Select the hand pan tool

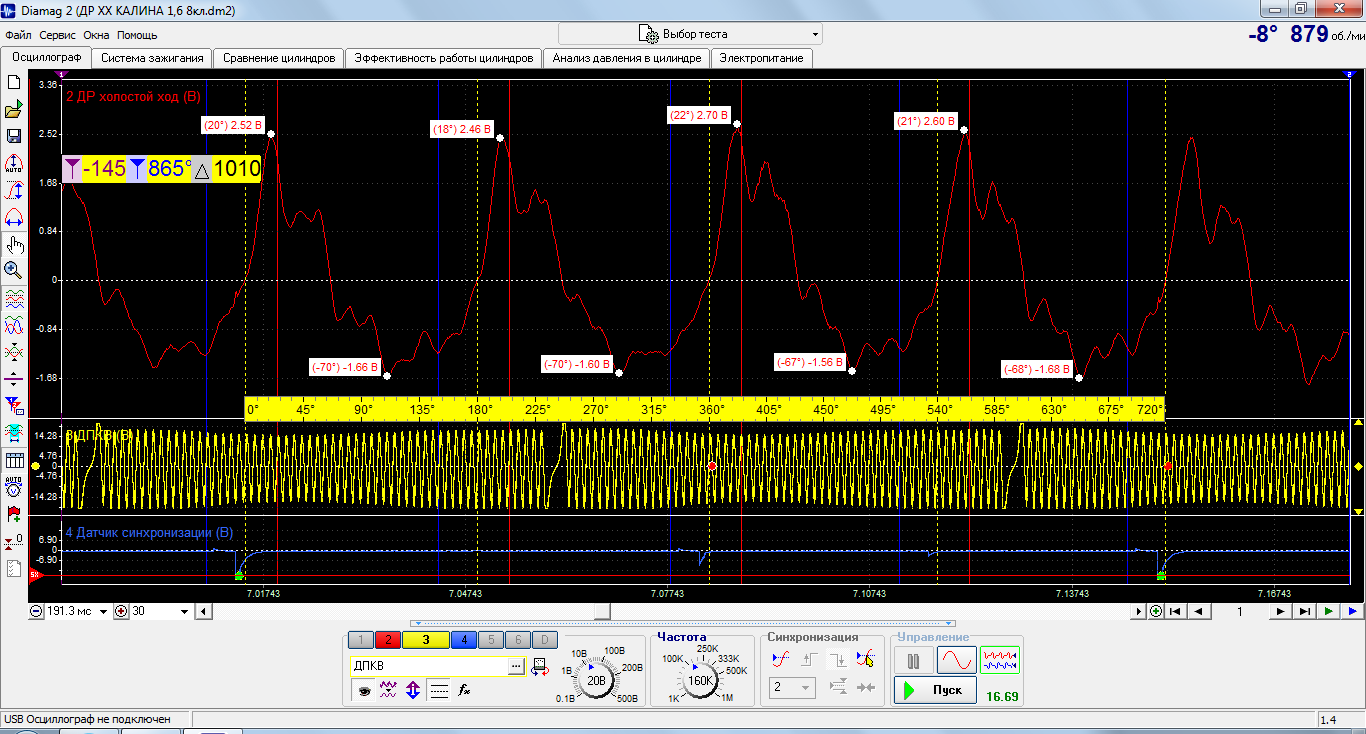coord(14,244)
